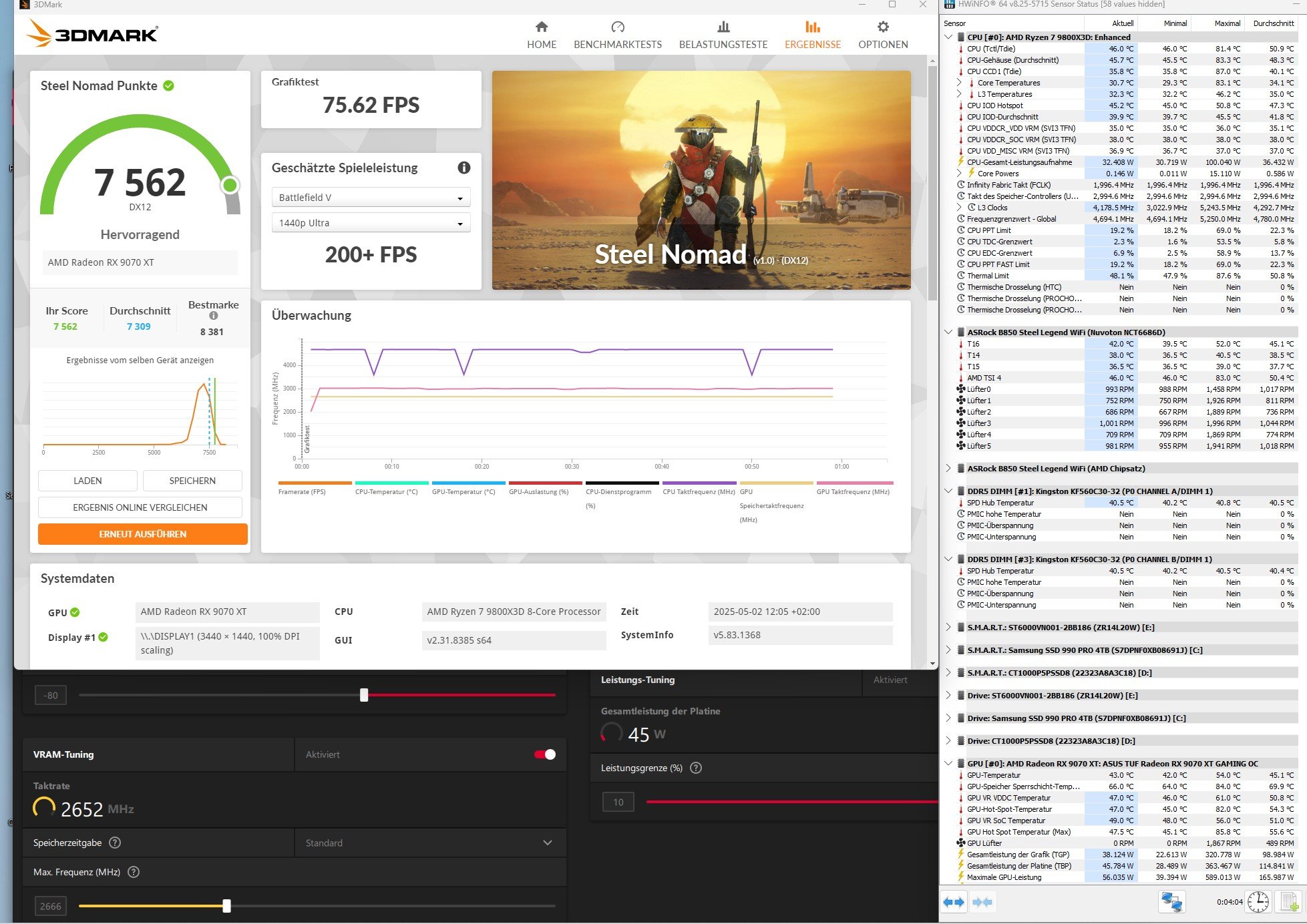Click the Max. Frequenz slider handle
The height and width of the screenshot is (924, 1307).
(226, 906)
